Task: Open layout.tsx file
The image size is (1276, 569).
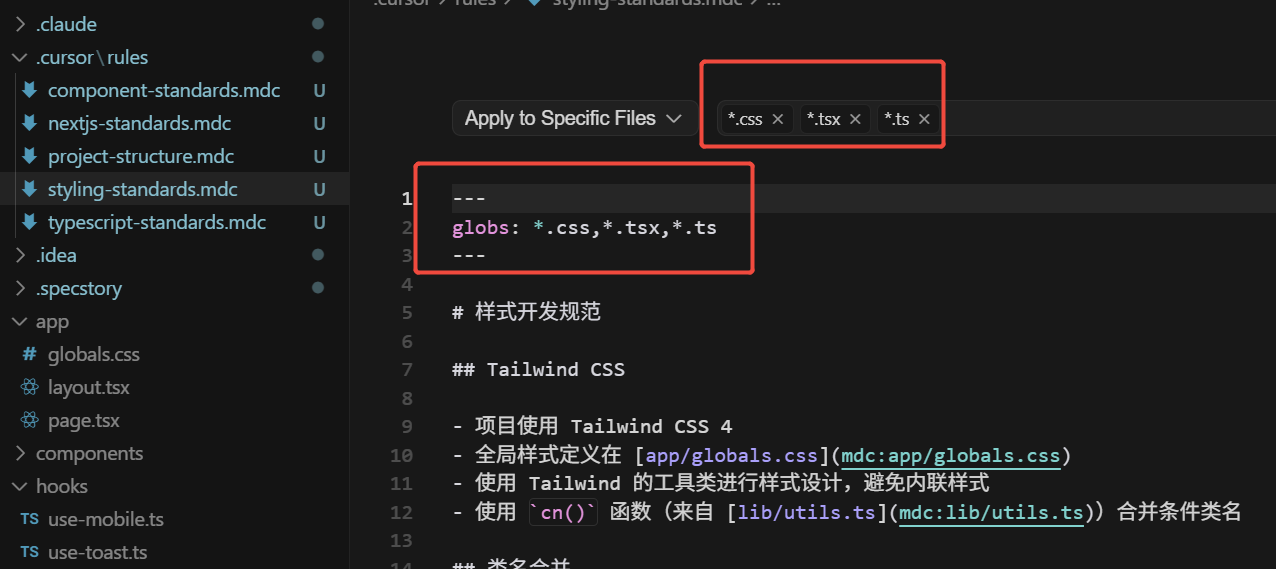Action: pyautogui.click(x=89, y=387)
